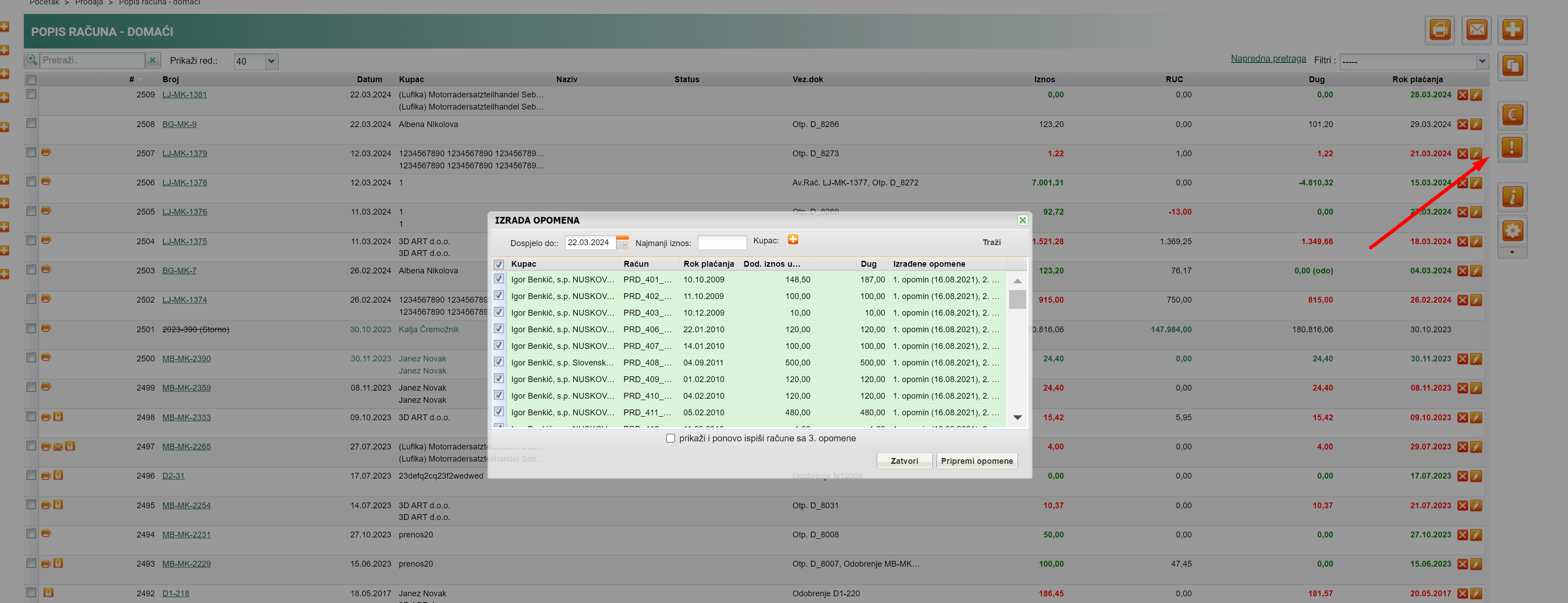The width and height of the screenshot is (1568, 603).
Task: Click the exclamation reminders icon
Action: 1512,147
